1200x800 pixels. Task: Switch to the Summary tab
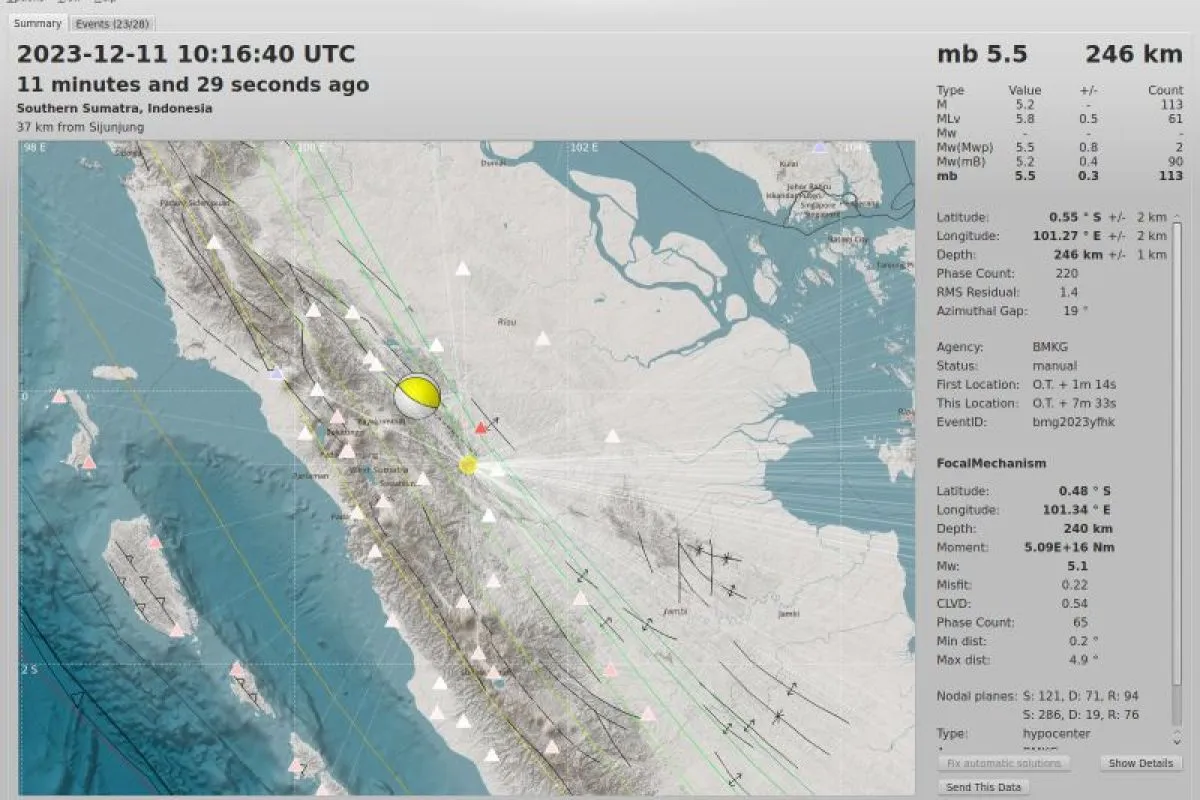pos(37,23)
